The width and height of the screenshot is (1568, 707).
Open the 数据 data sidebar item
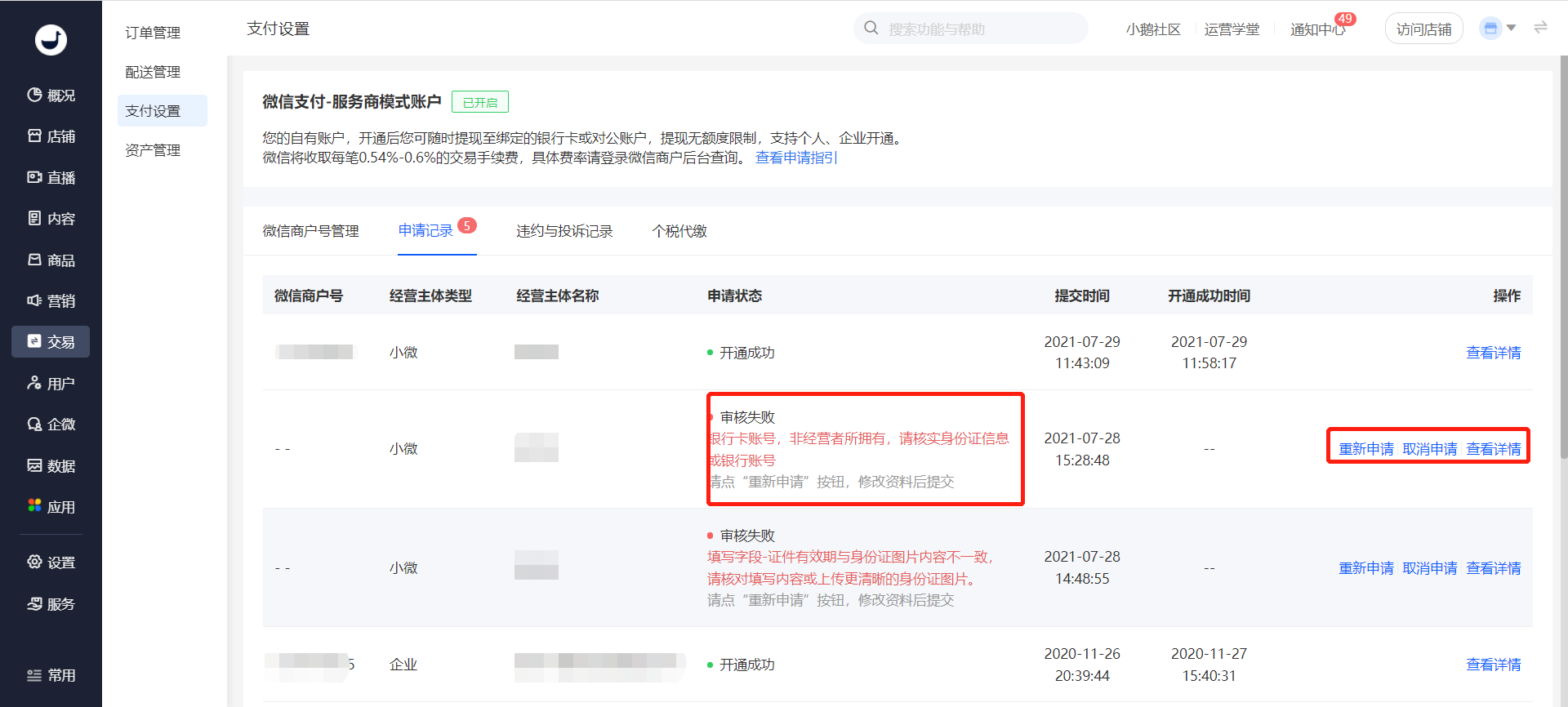pos(51,465)
